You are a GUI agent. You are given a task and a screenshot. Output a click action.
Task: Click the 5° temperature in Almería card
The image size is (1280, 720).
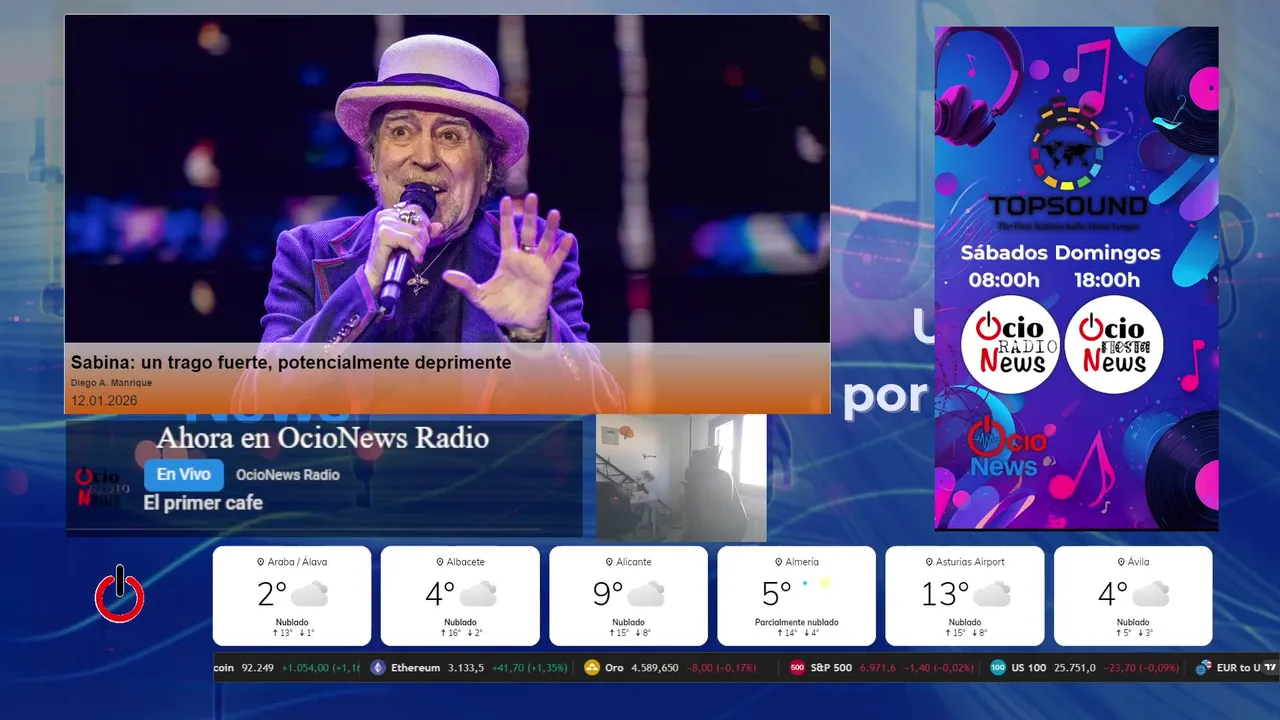coord(776,594)
